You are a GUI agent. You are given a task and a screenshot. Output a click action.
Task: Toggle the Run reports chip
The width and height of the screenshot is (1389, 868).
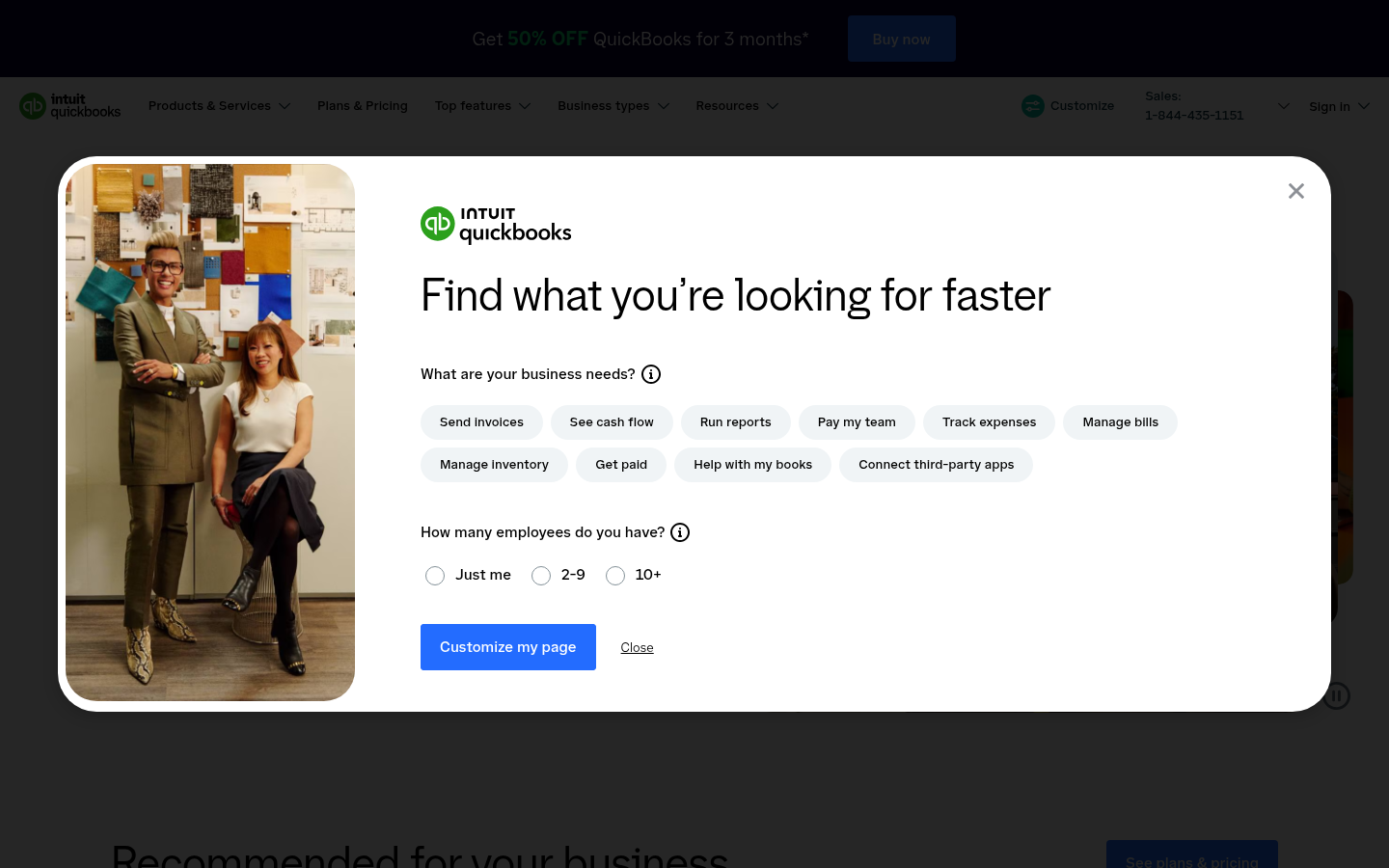point(736,422)
